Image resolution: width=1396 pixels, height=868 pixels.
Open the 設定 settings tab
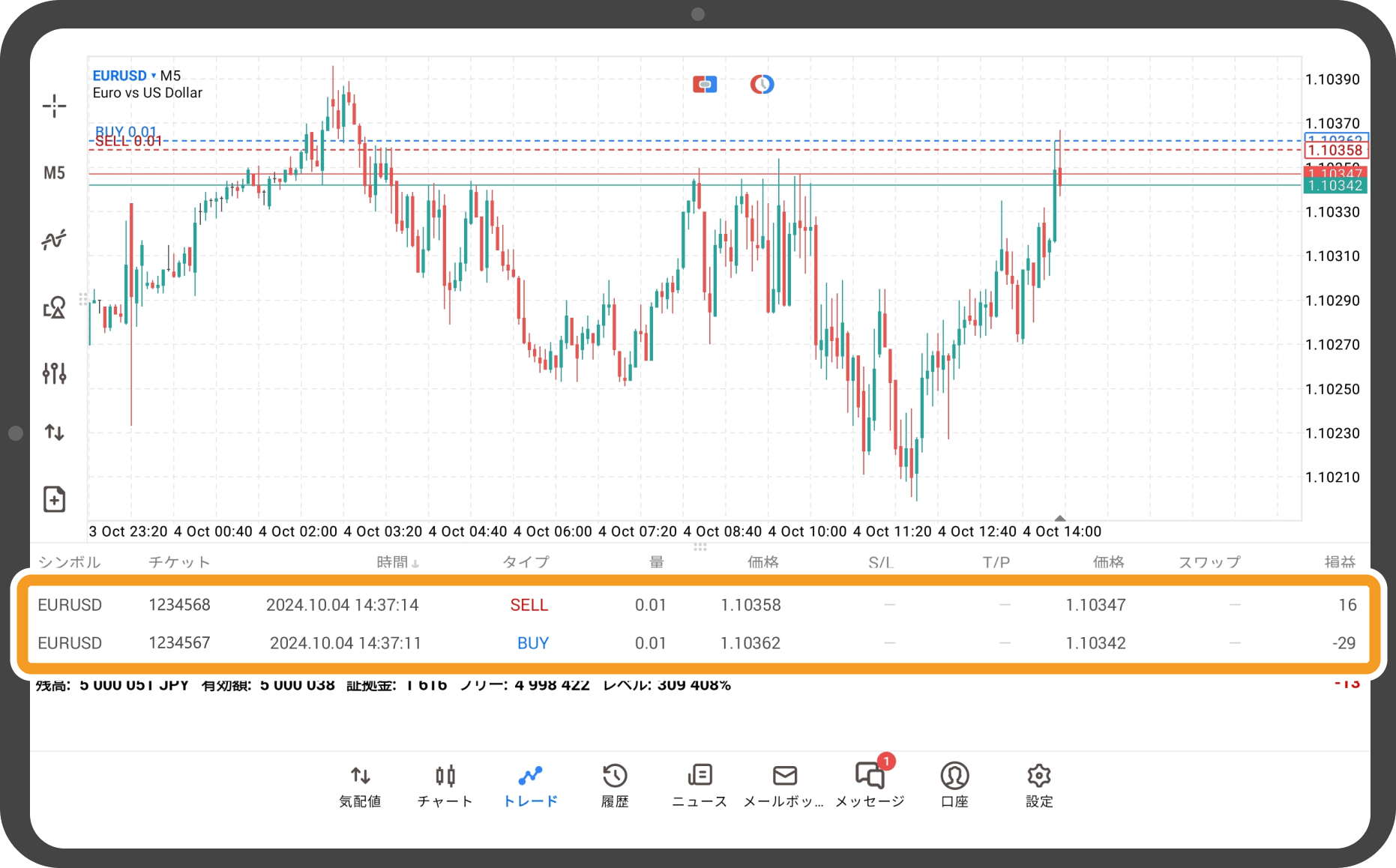coord(1039,785)
